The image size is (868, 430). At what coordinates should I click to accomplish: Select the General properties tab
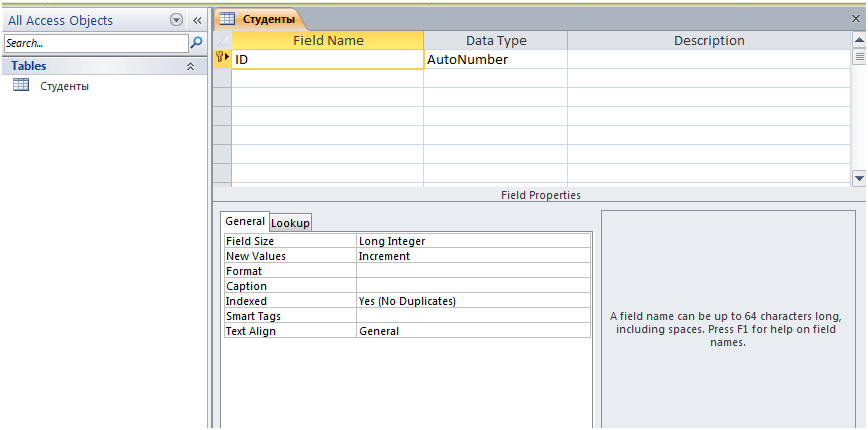(x=245, y=221)
